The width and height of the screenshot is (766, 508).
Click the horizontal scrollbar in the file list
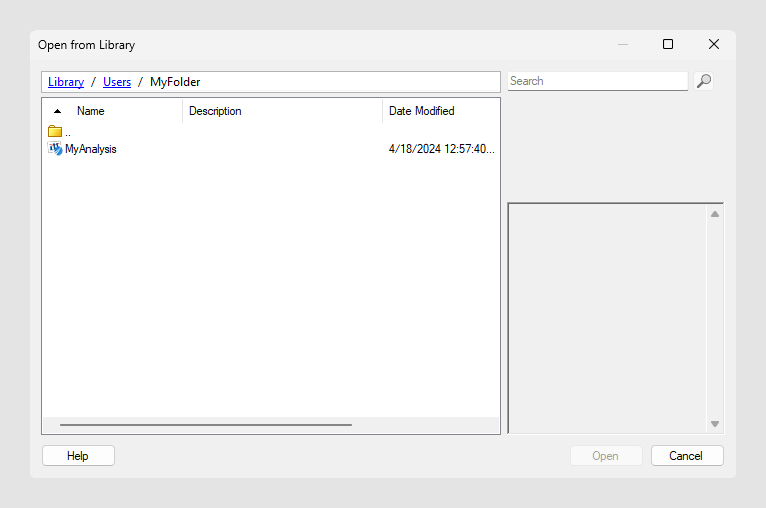206,425
